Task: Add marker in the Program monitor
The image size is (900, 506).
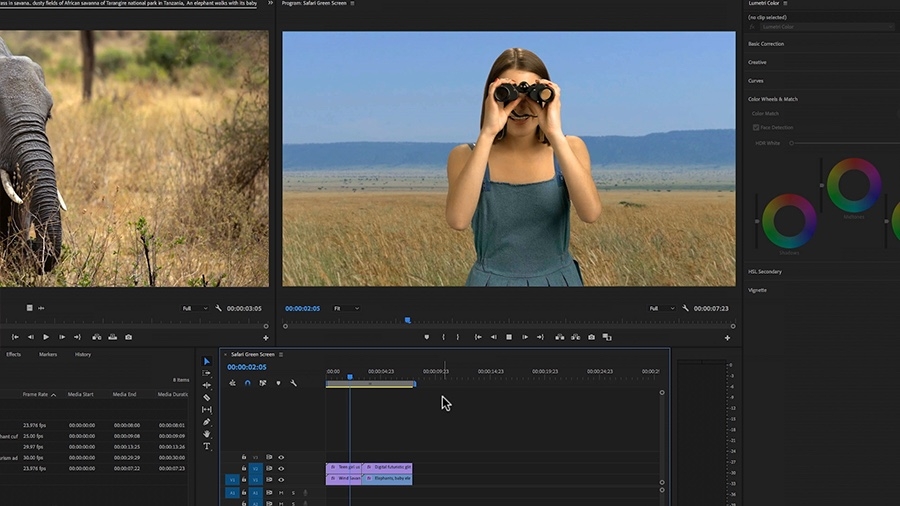Action: click(x=426, y=337)
